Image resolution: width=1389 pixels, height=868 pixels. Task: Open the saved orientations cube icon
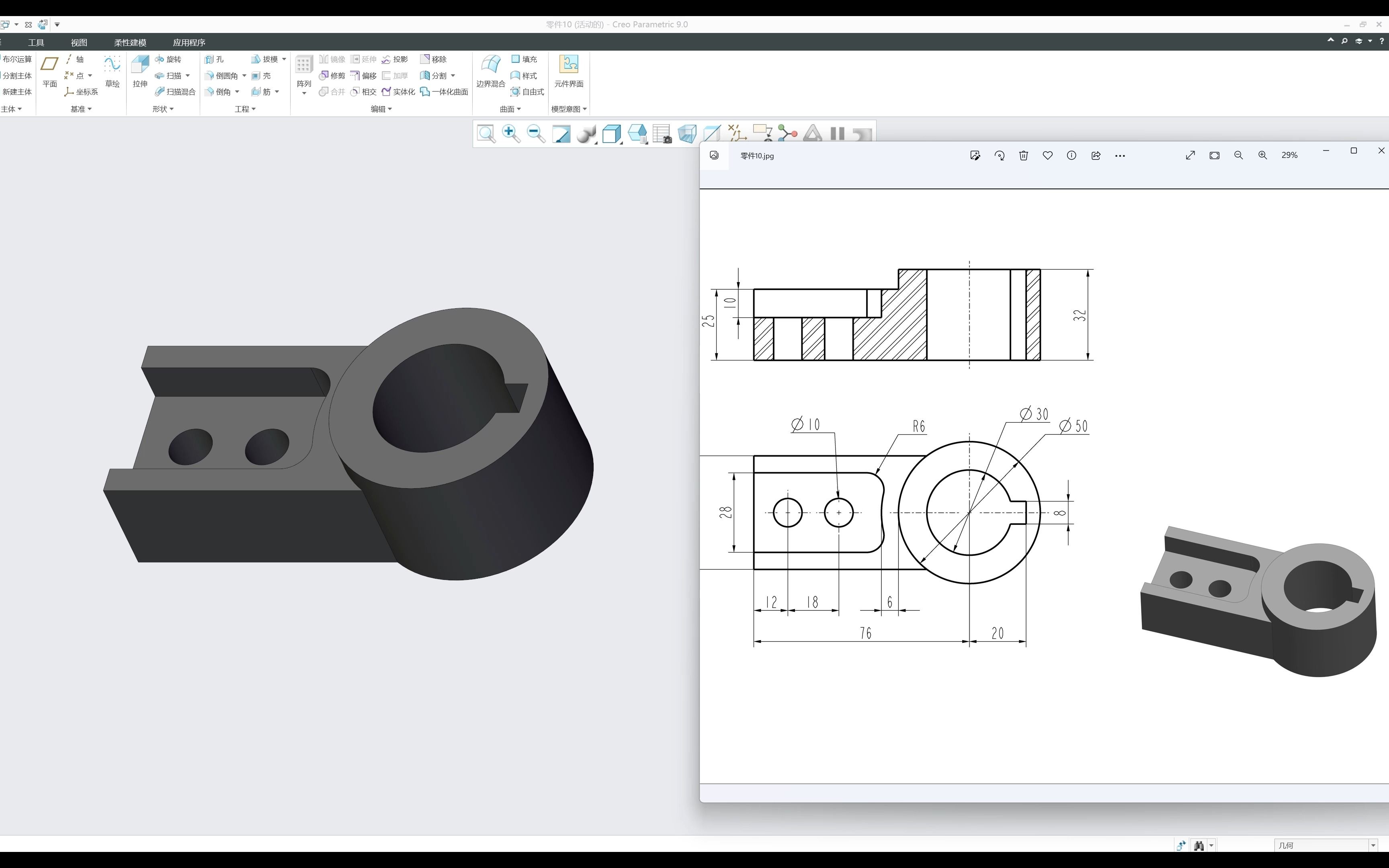click(611, 134)
